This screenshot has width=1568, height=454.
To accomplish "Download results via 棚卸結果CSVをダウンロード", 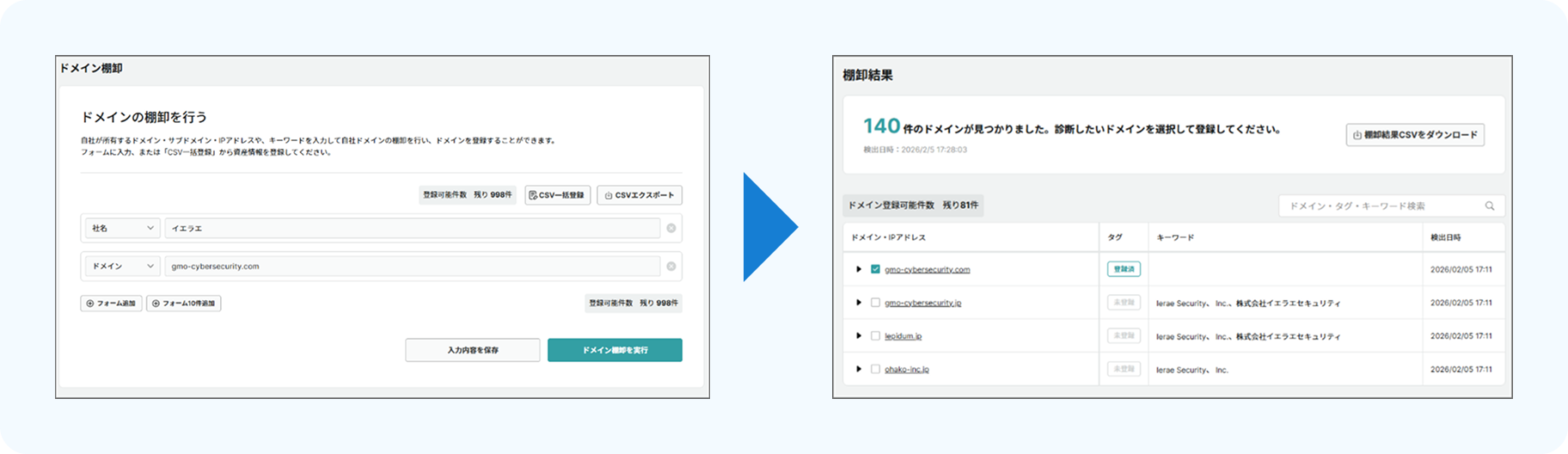I will tap(1415, 135).
